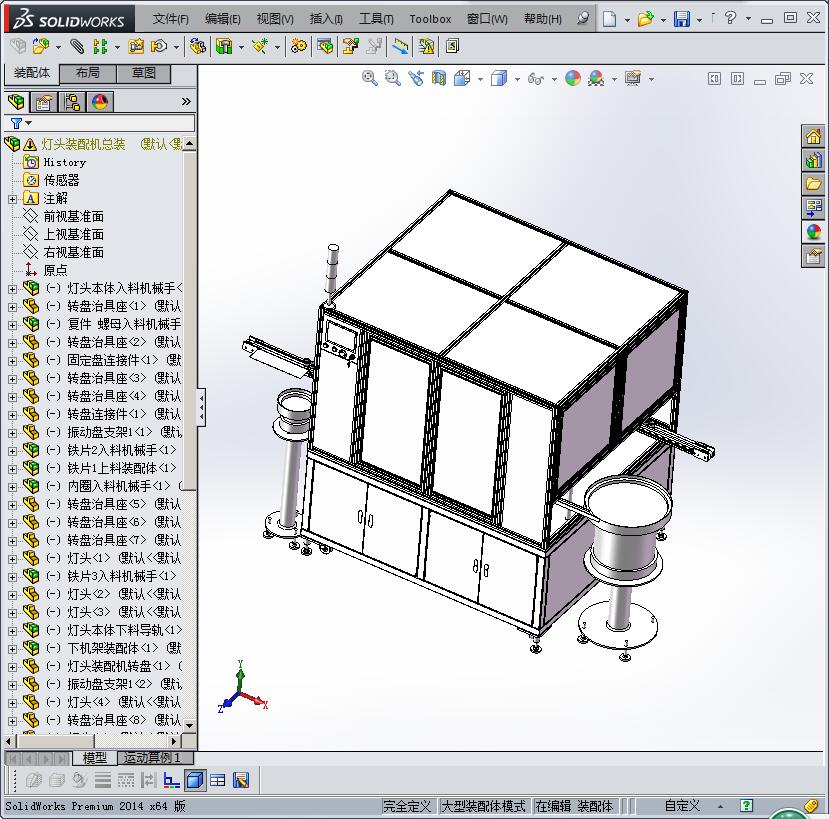Click the Smart Fasteners icon
Screen dimensions: 829x819
136,47
